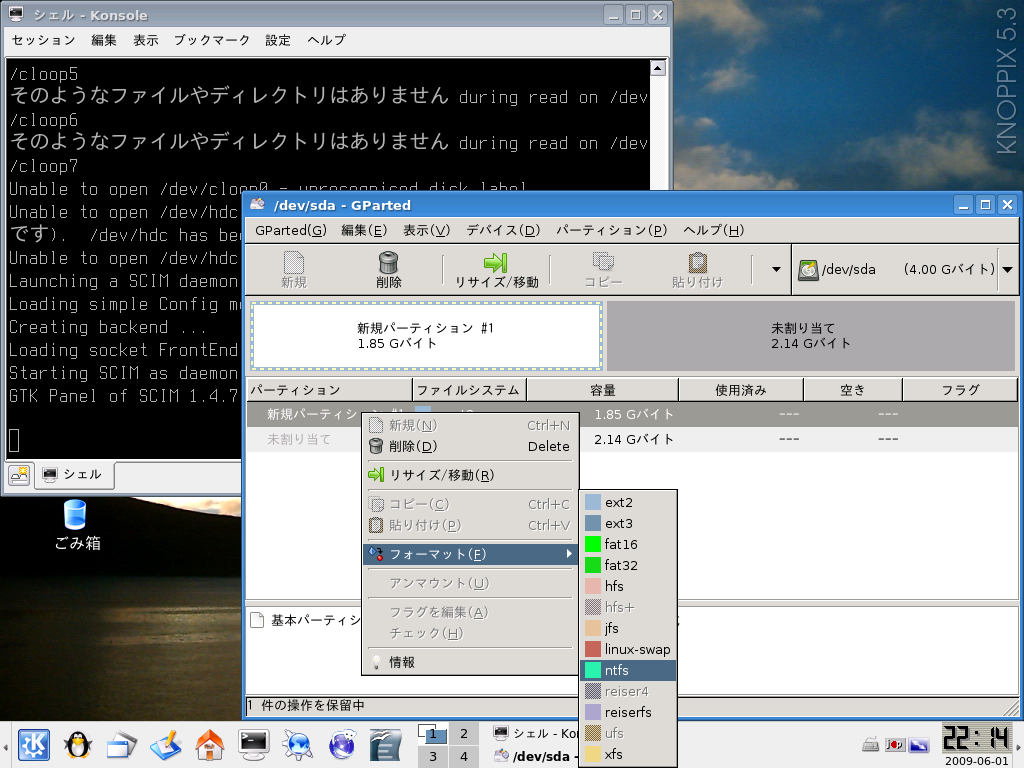Screen dimensions: 1024x768
Task: Select hfs in the format submenu
Action: click(628, 586)
